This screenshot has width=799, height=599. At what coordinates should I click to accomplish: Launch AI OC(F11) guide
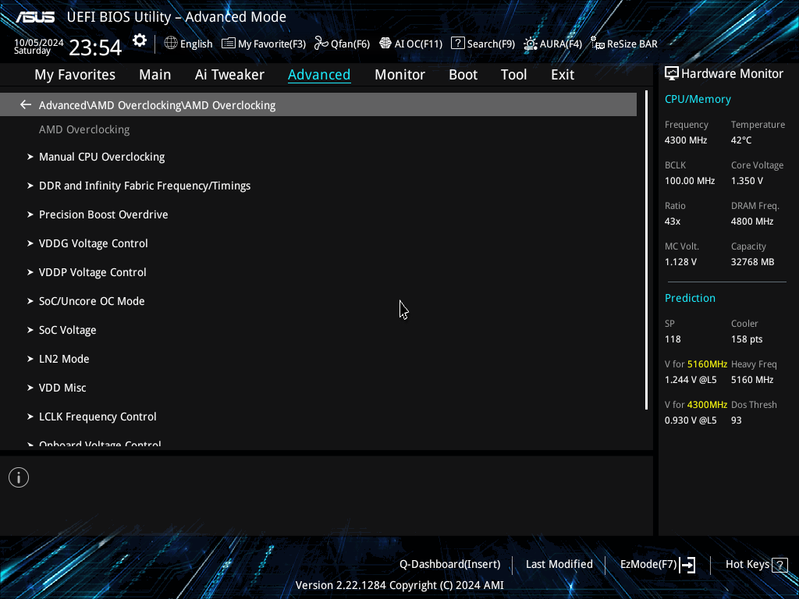coord(411,44)
